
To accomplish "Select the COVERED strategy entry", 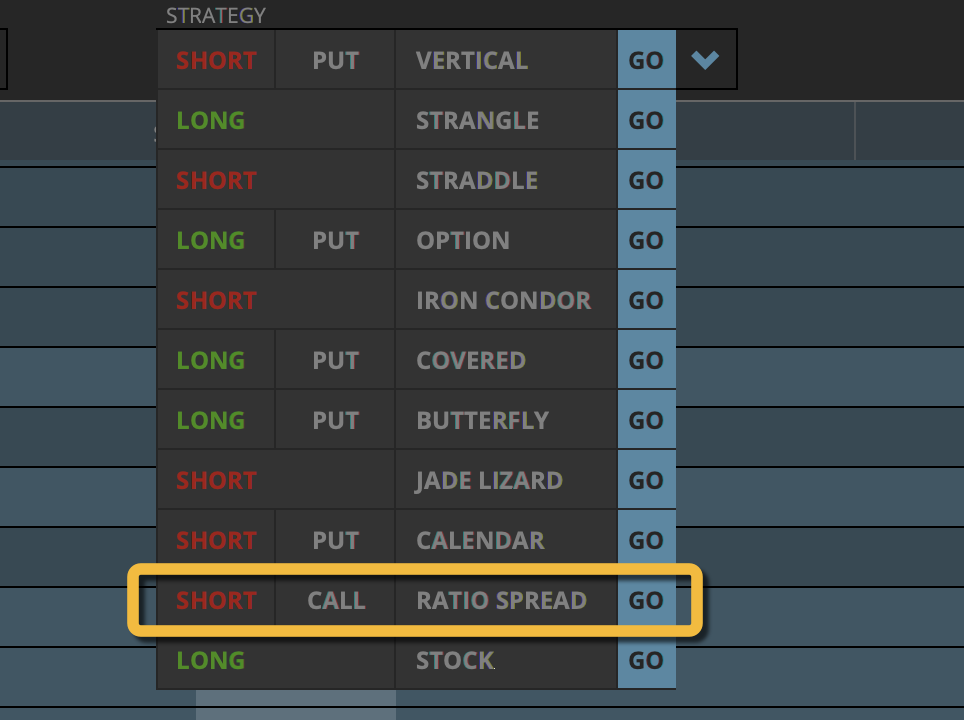I will pos(470,360).
